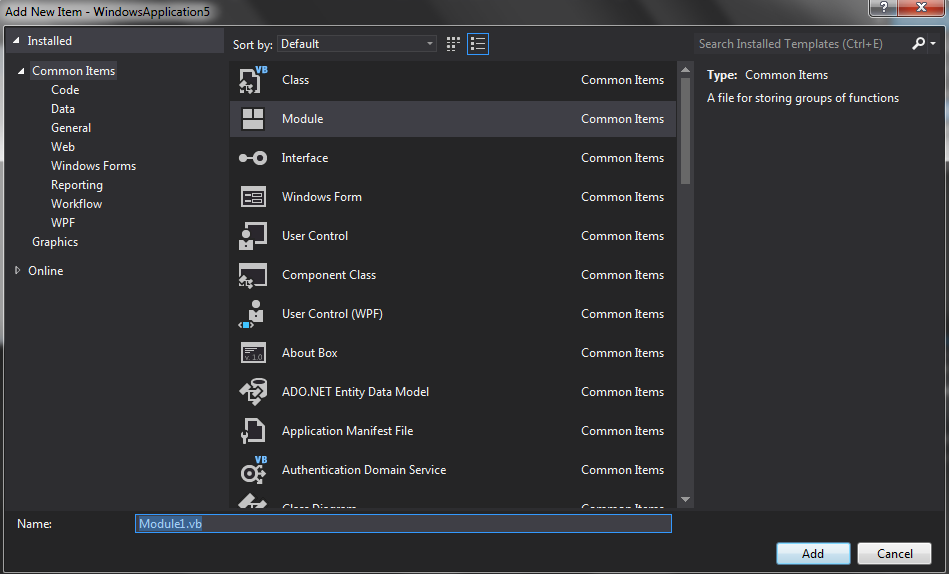Image resolution: width=949 pixels, height=574 pixels.
Task: Select the Web category
Action: [x=63, y=147]
